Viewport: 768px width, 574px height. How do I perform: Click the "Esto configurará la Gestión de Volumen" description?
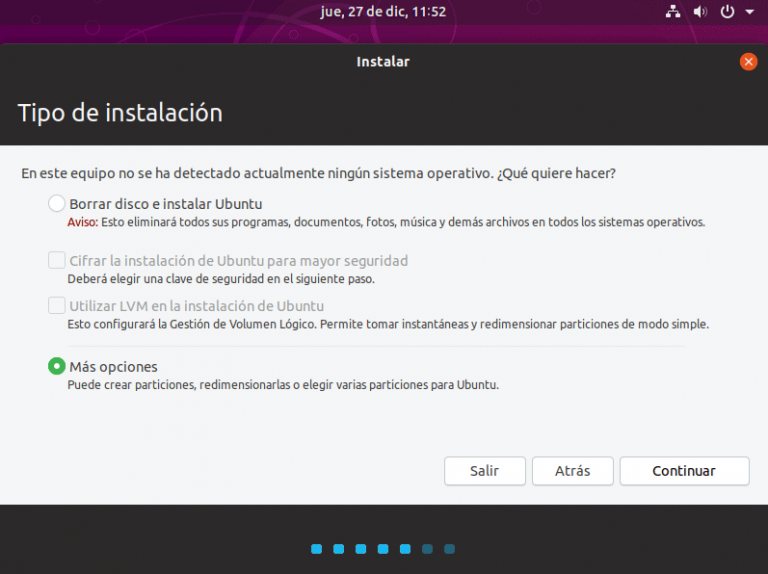388,324
